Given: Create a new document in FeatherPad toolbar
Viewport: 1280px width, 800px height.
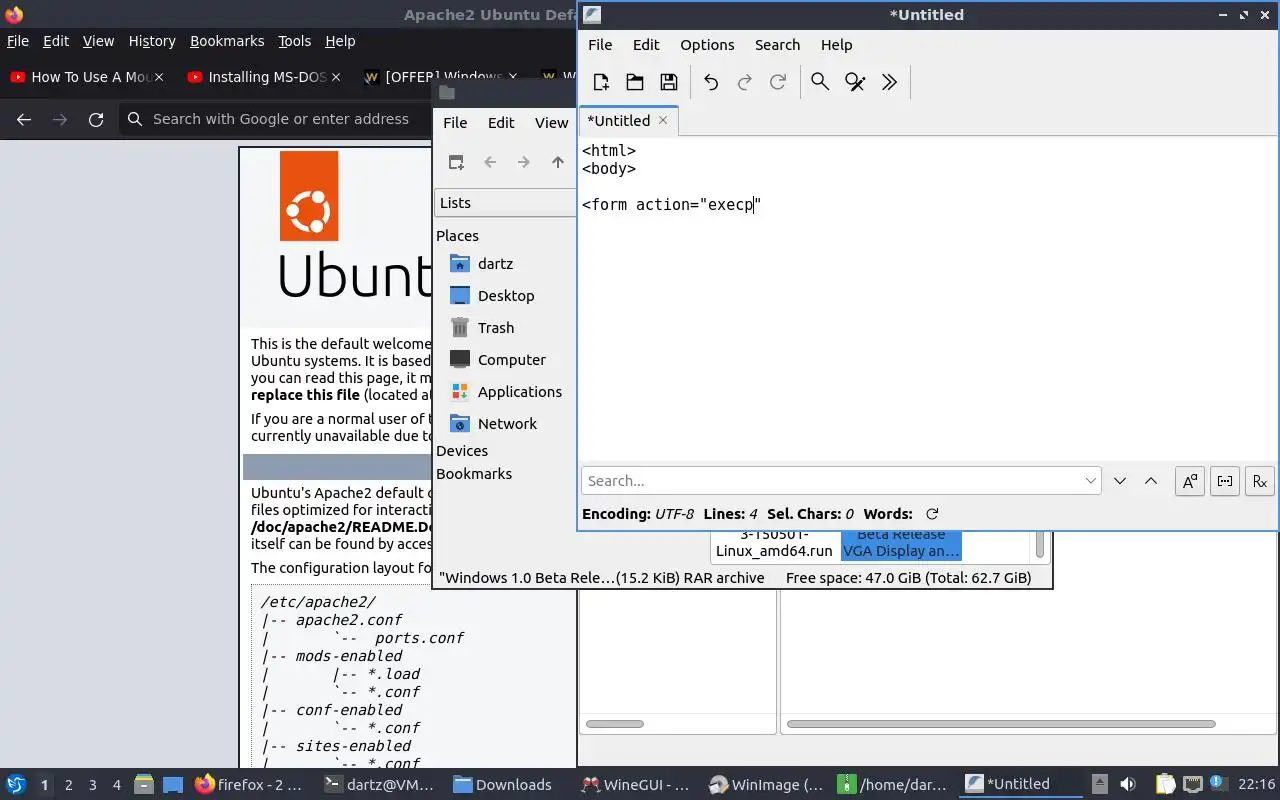Looking at the screenshot, I should (x=600, y=82).
